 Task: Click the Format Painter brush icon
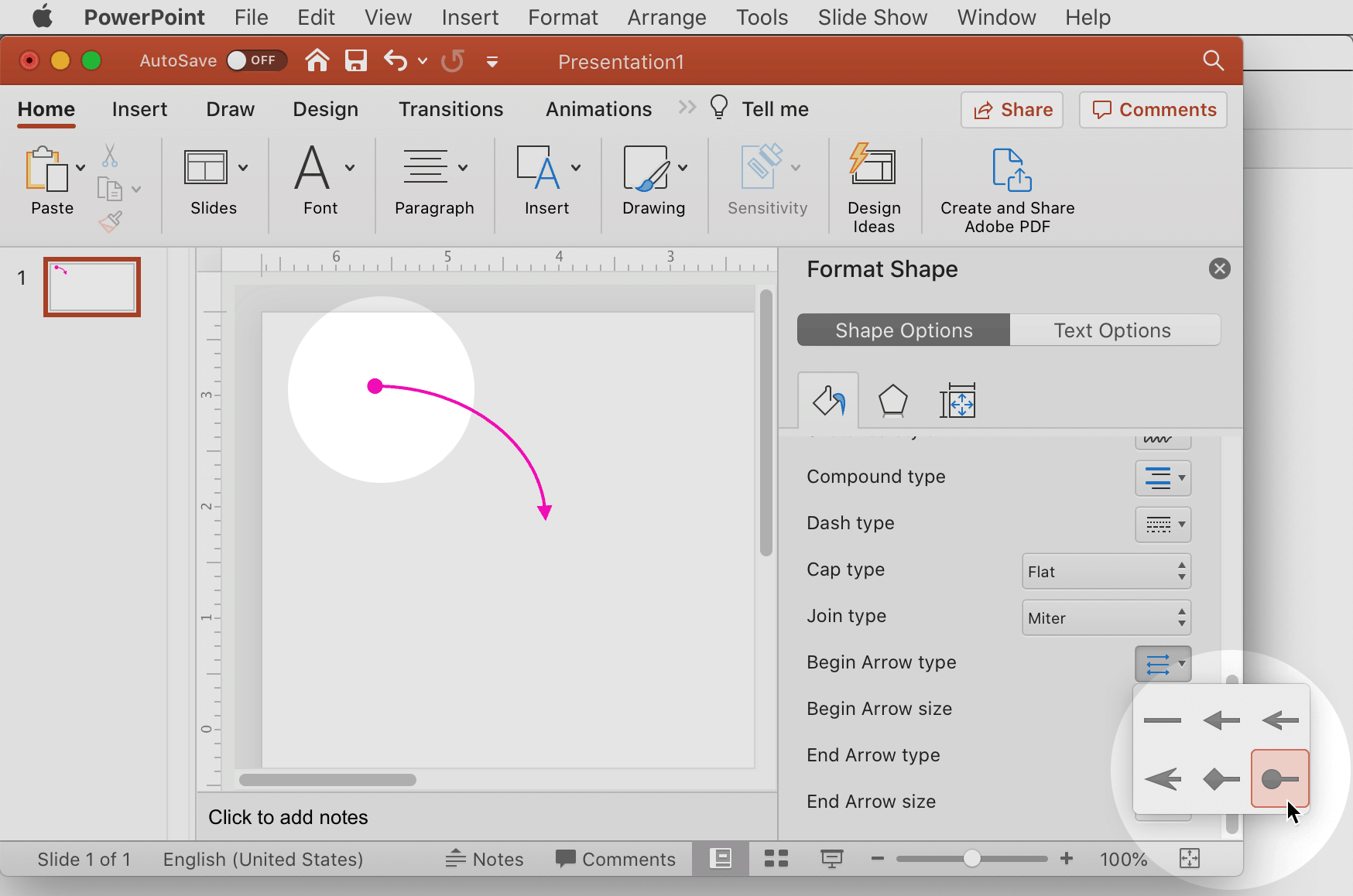[x=110, y=222]
